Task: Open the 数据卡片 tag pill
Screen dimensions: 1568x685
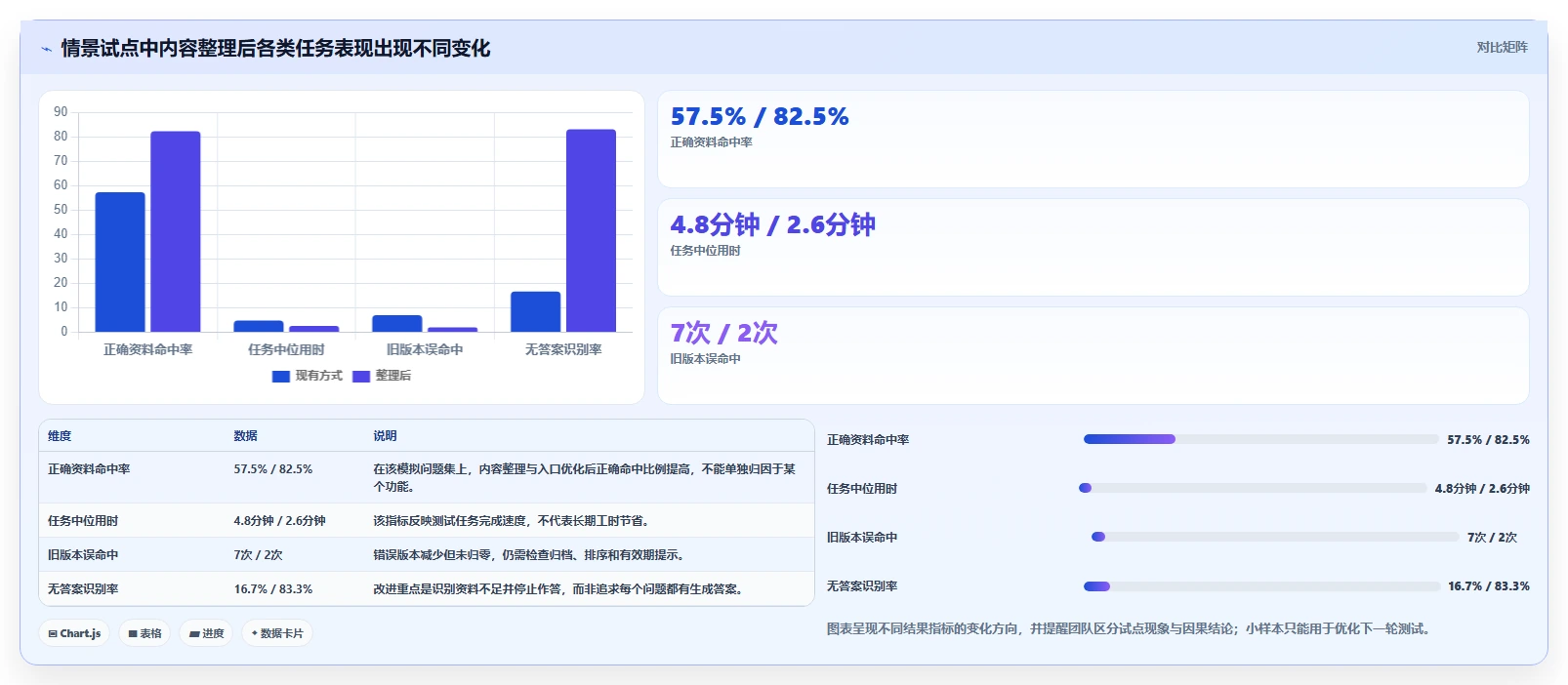Action: (277, 633)
